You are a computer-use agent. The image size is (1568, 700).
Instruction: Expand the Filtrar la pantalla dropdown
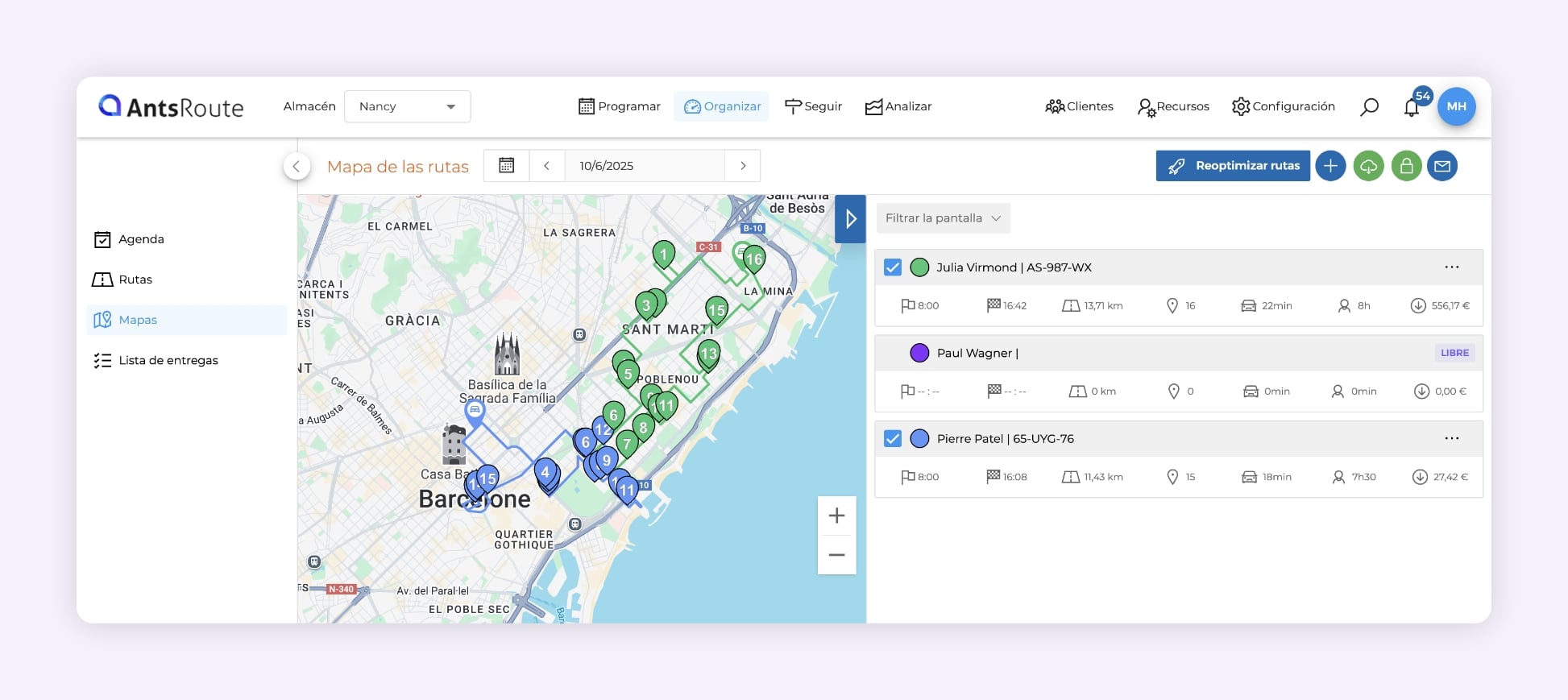click(943, 218)
